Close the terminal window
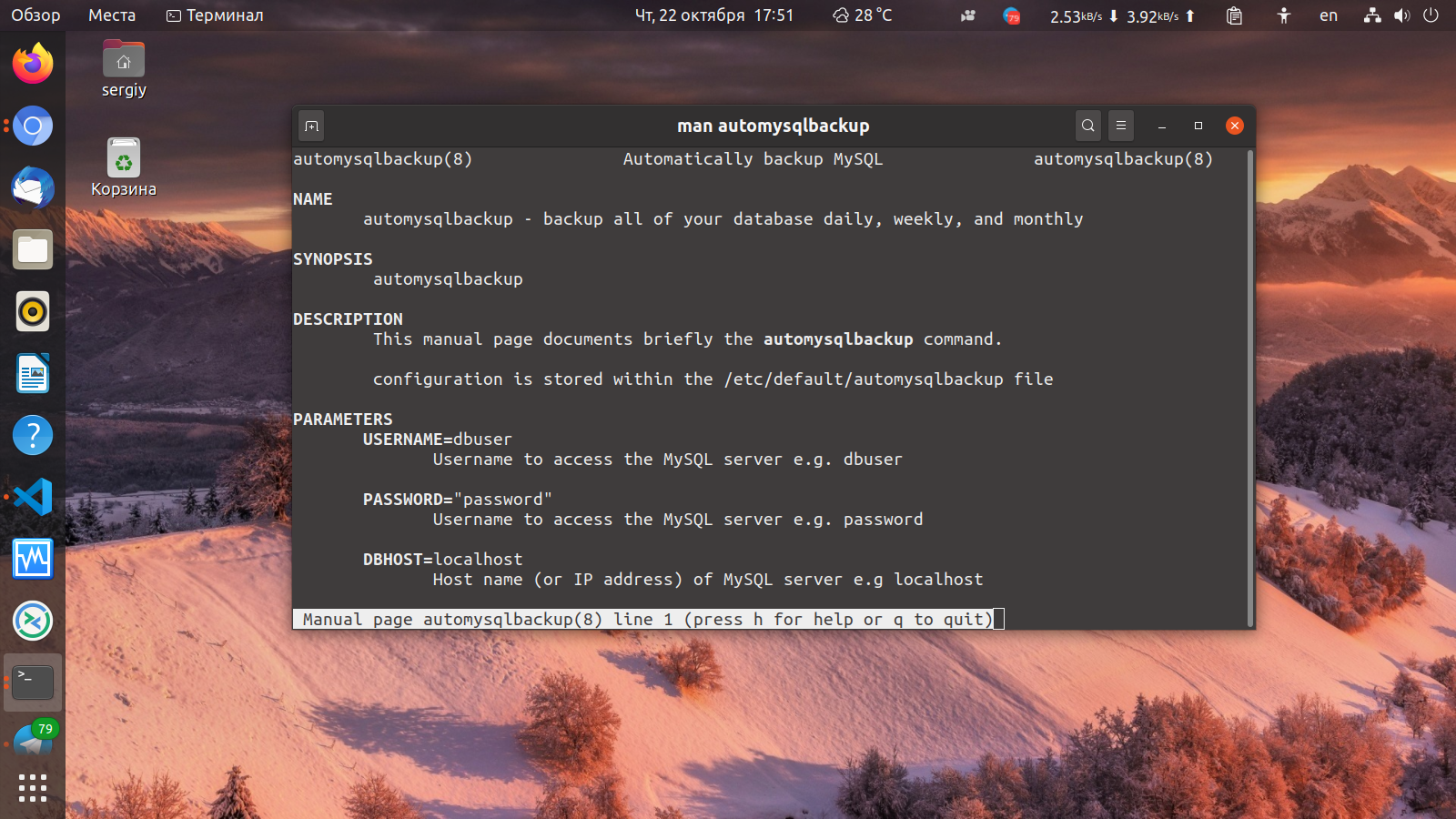Screen dimensions: 1456x819 [x=1235, y=126]
